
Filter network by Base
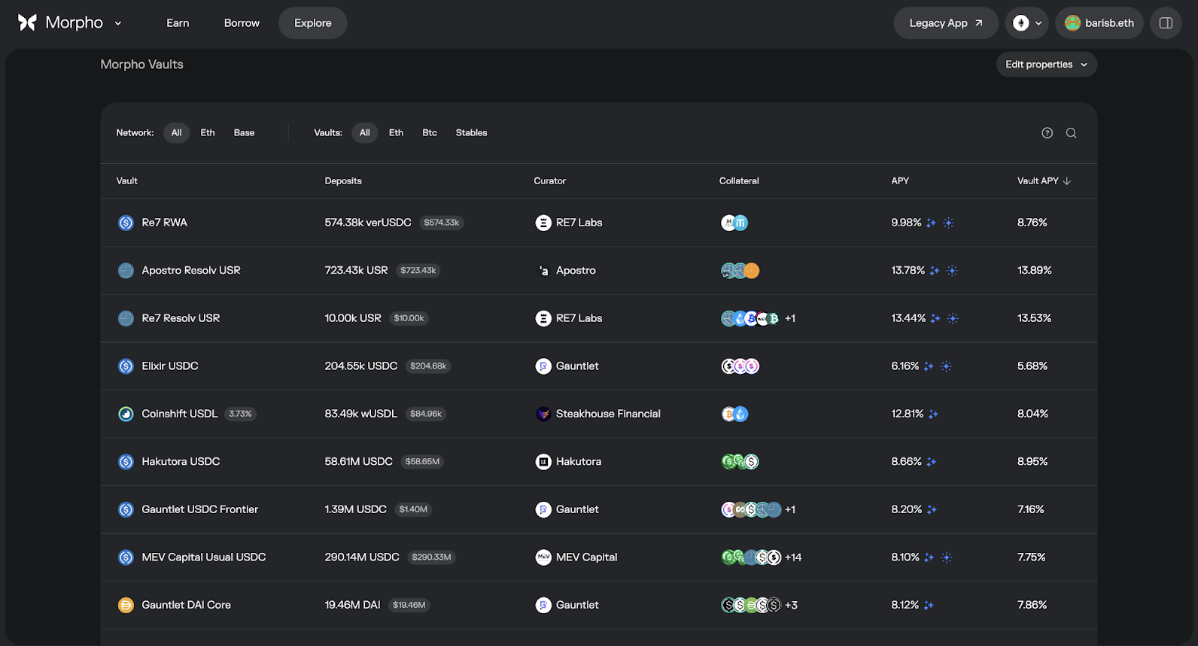point(244,133)
